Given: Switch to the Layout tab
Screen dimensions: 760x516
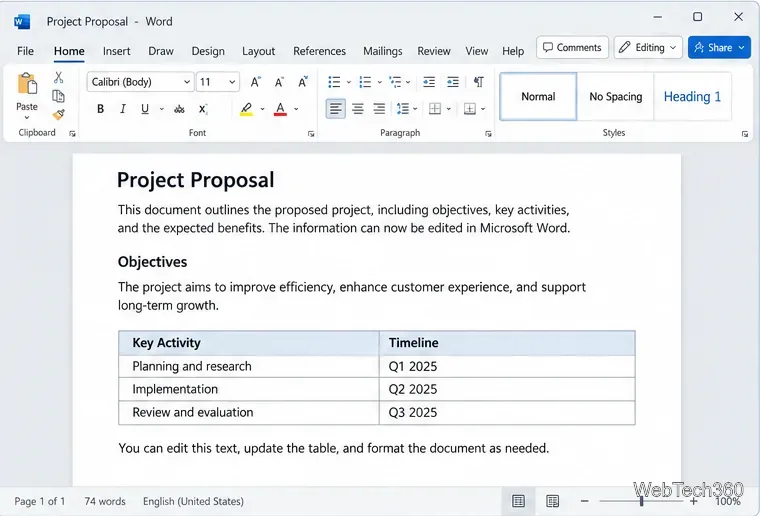Looking at the screenshot, I should point(258,51).
